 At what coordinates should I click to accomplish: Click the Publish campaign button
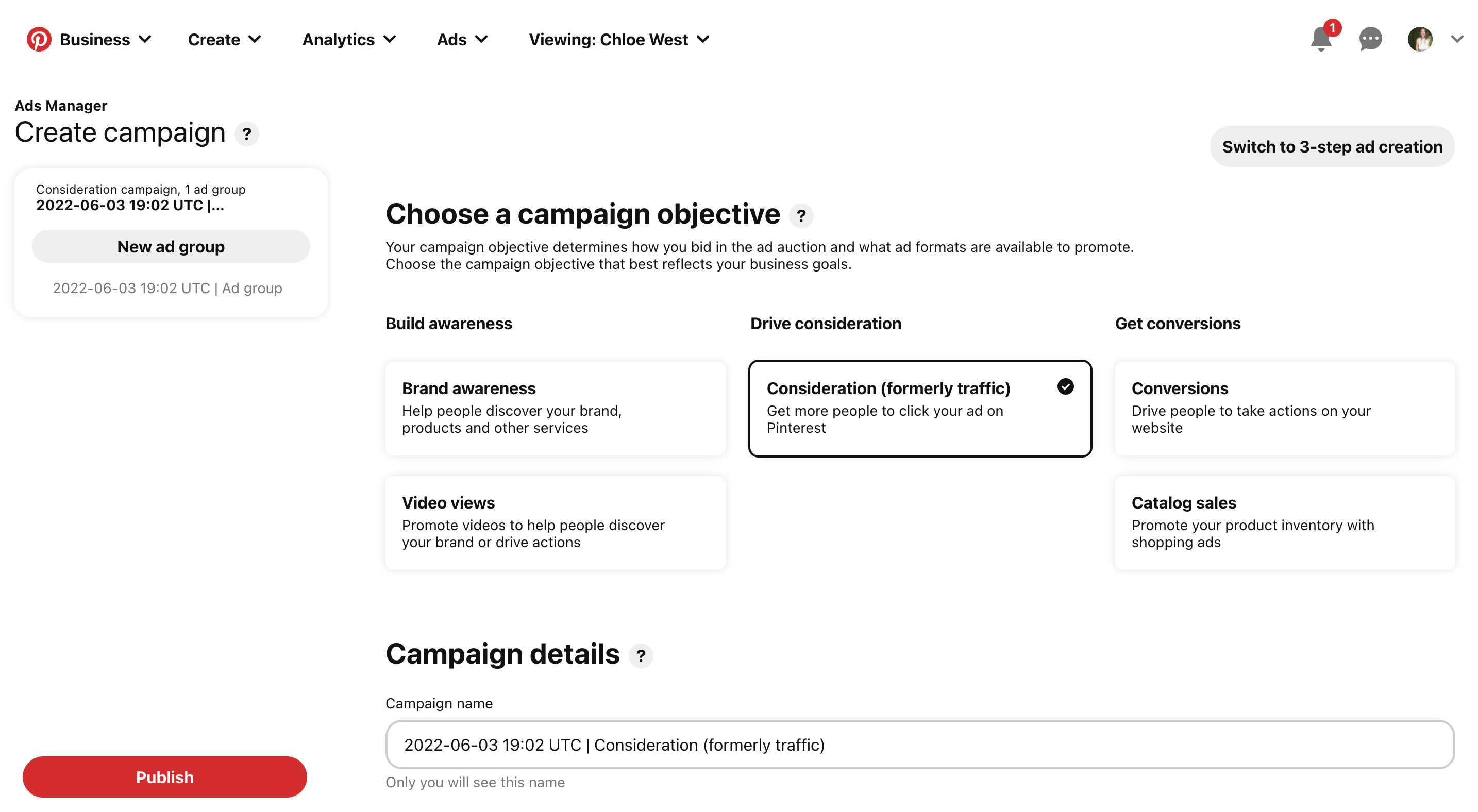[164, 777]
